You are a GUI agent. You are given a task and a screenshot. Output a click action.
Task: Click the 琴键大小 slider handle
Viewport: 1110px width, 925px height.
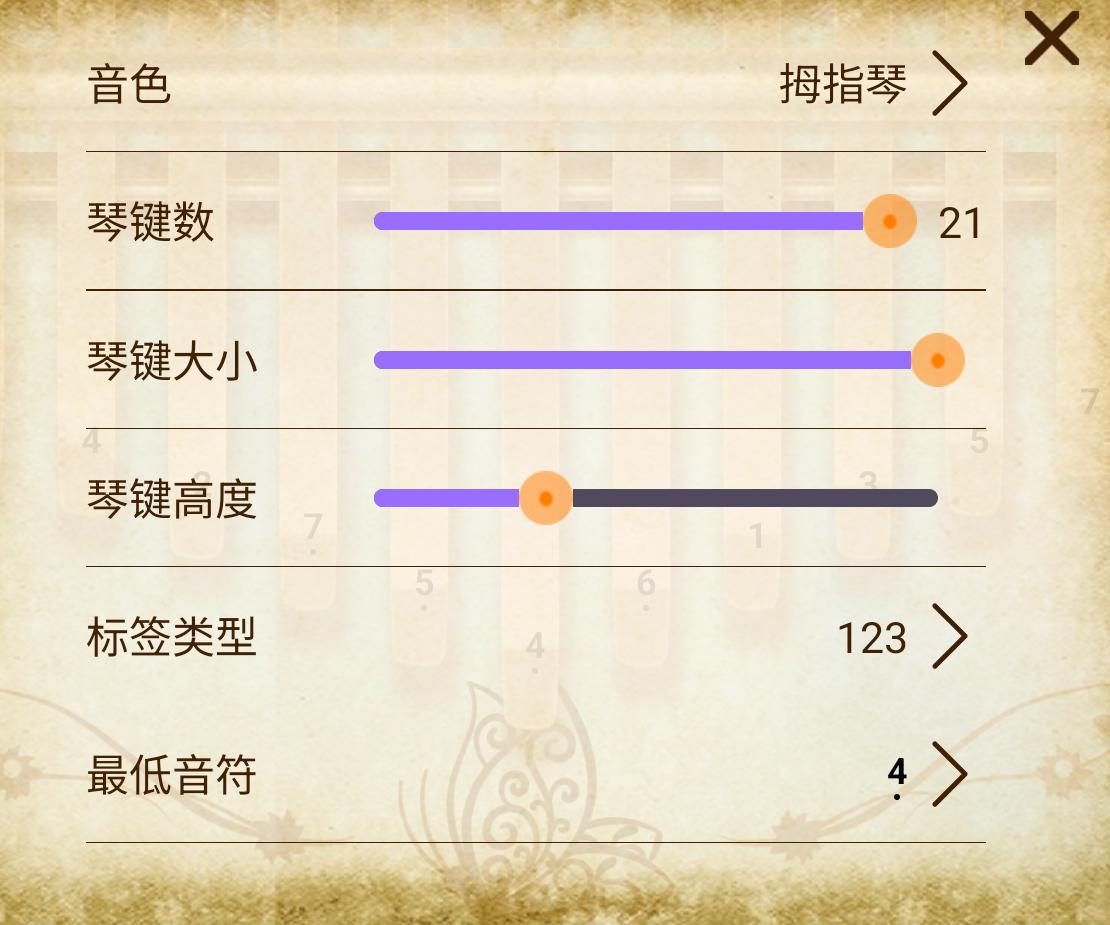pyautogui.click(x=937, y=360)
